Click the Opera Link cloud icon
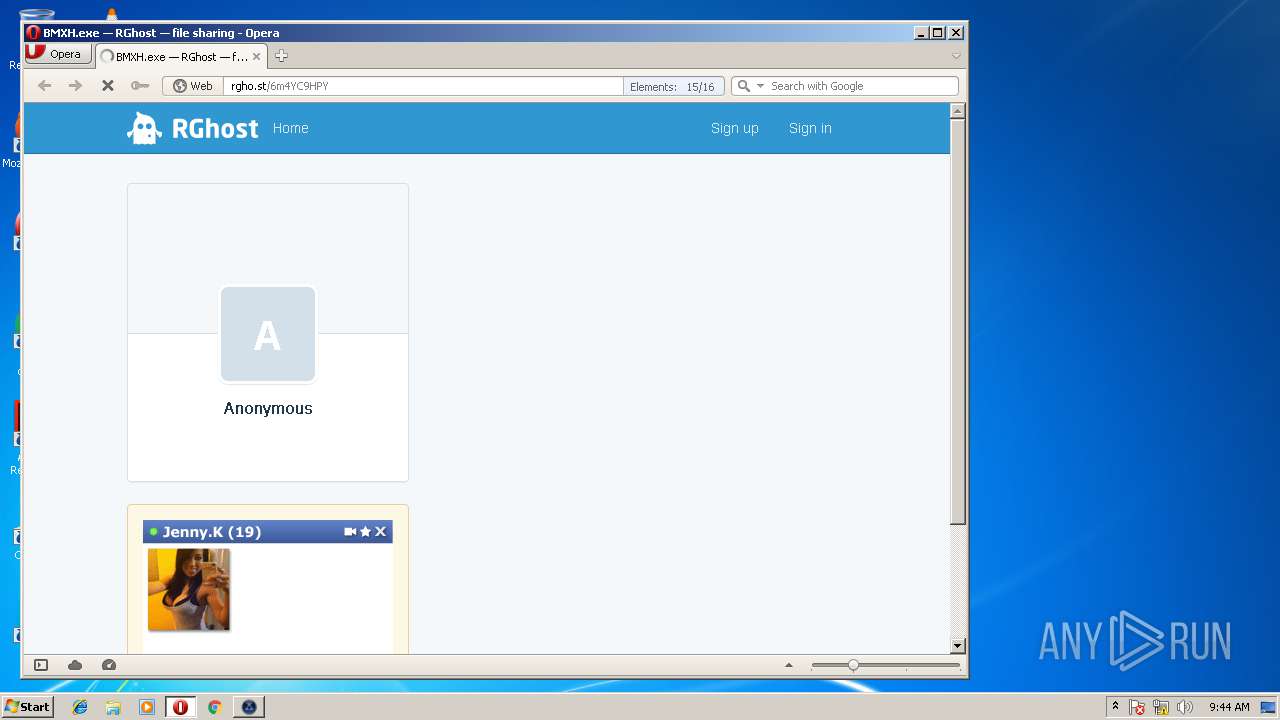 coord(75,665)
